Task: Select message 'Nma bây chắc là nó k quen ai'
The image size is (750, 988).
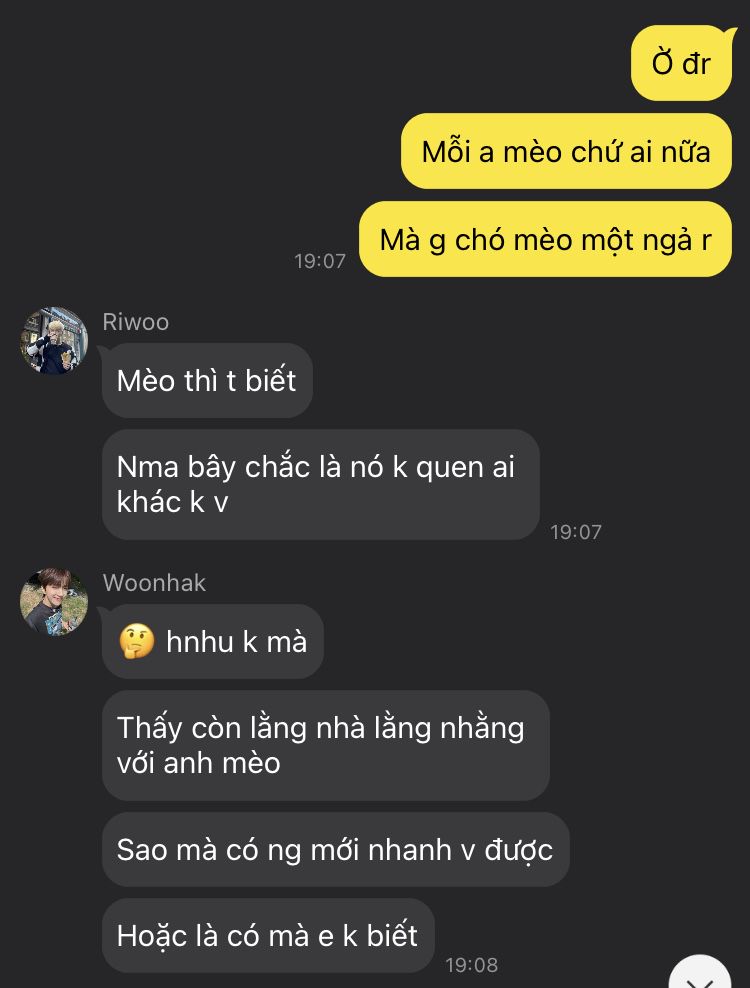Action: tap(321, 485)
